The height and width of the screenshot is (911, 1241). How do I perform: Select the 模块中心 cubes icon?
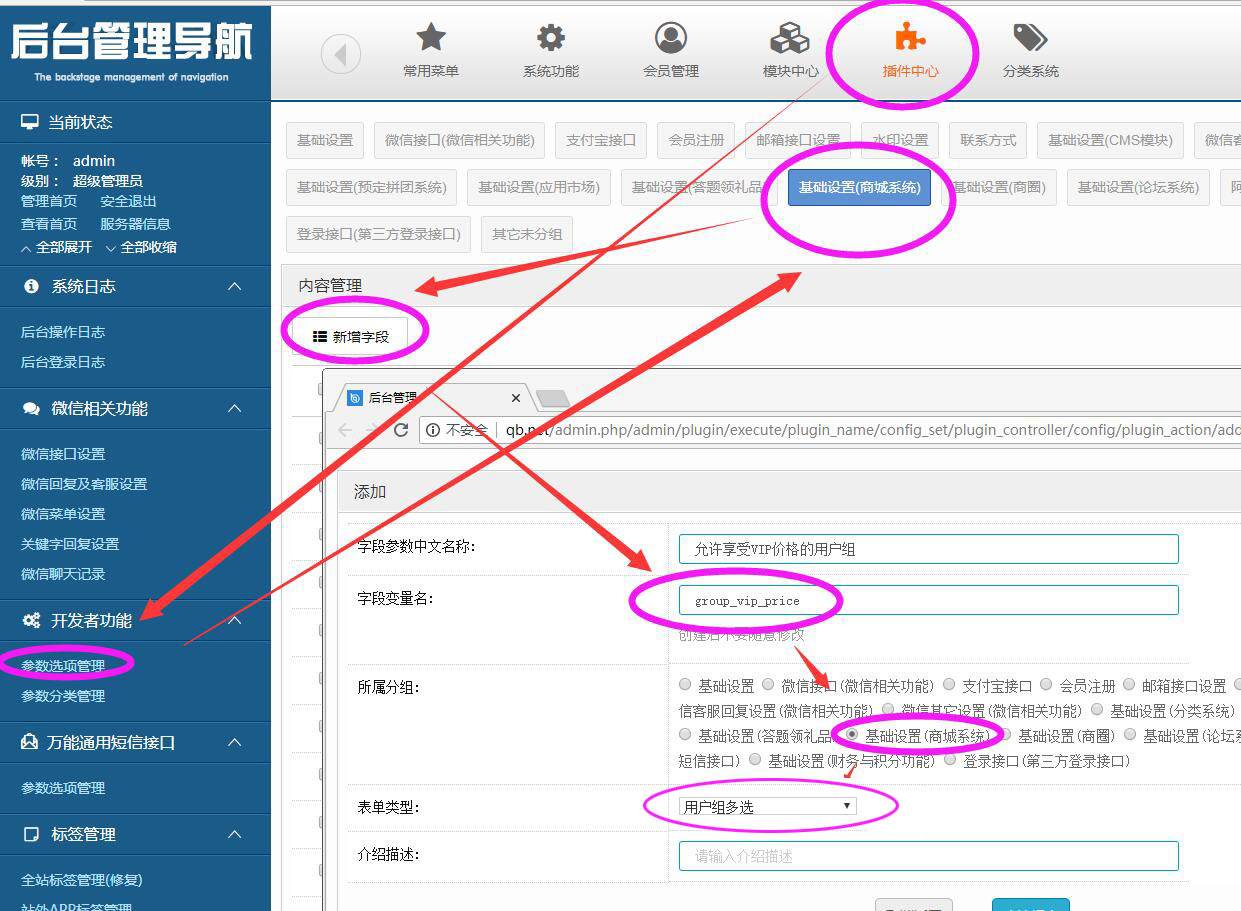click(790, 38)
